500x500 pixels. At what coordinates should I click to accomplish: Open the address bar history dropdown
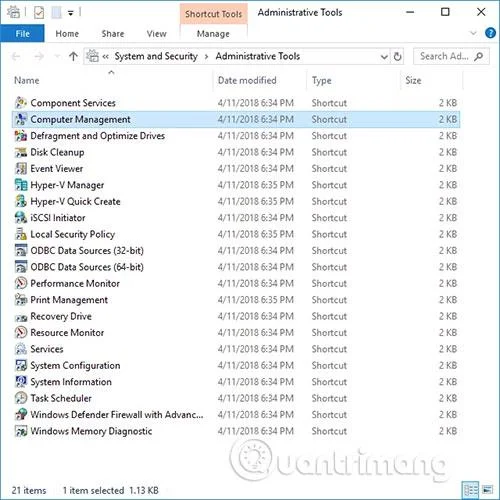pos(384,57)
